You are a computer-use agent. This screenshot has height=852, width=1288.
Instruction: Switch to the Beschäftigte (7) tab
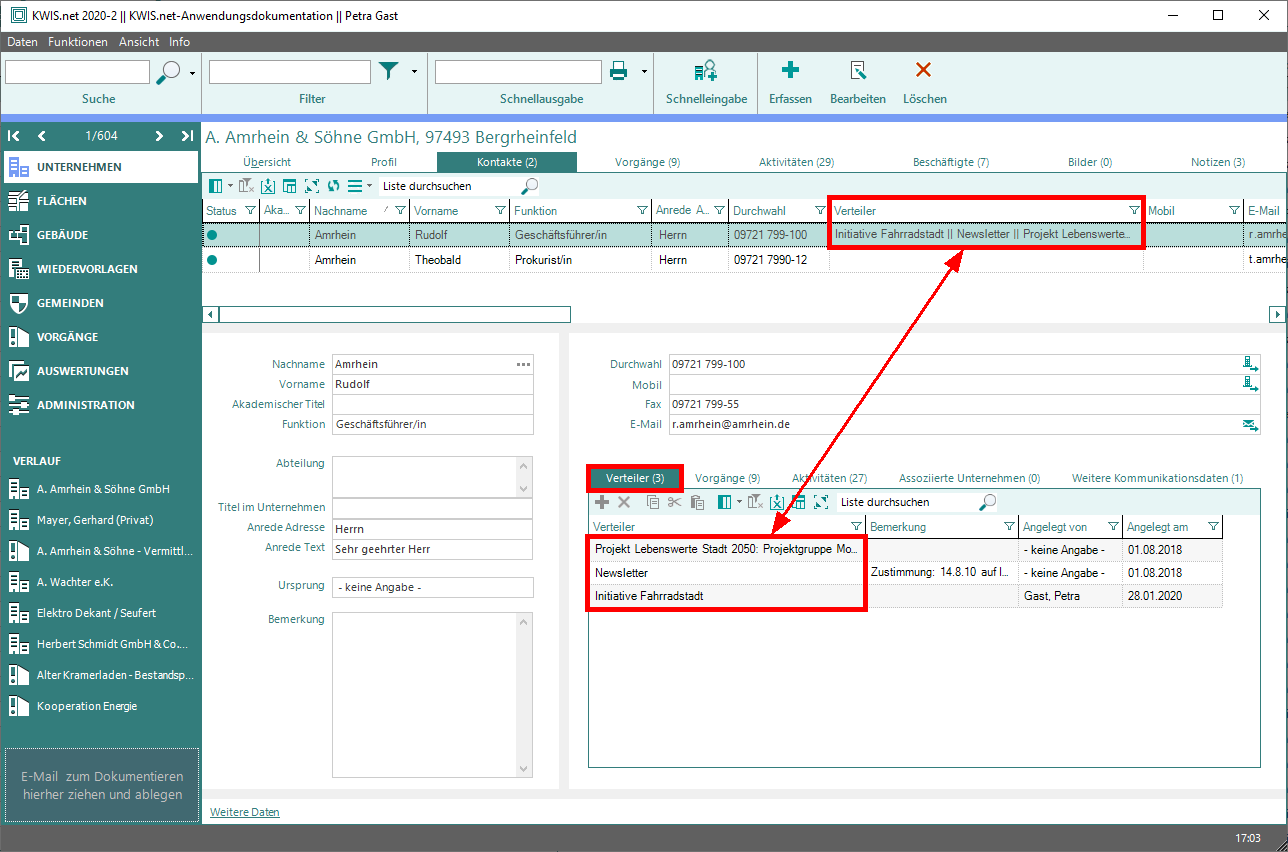point(951,162)
